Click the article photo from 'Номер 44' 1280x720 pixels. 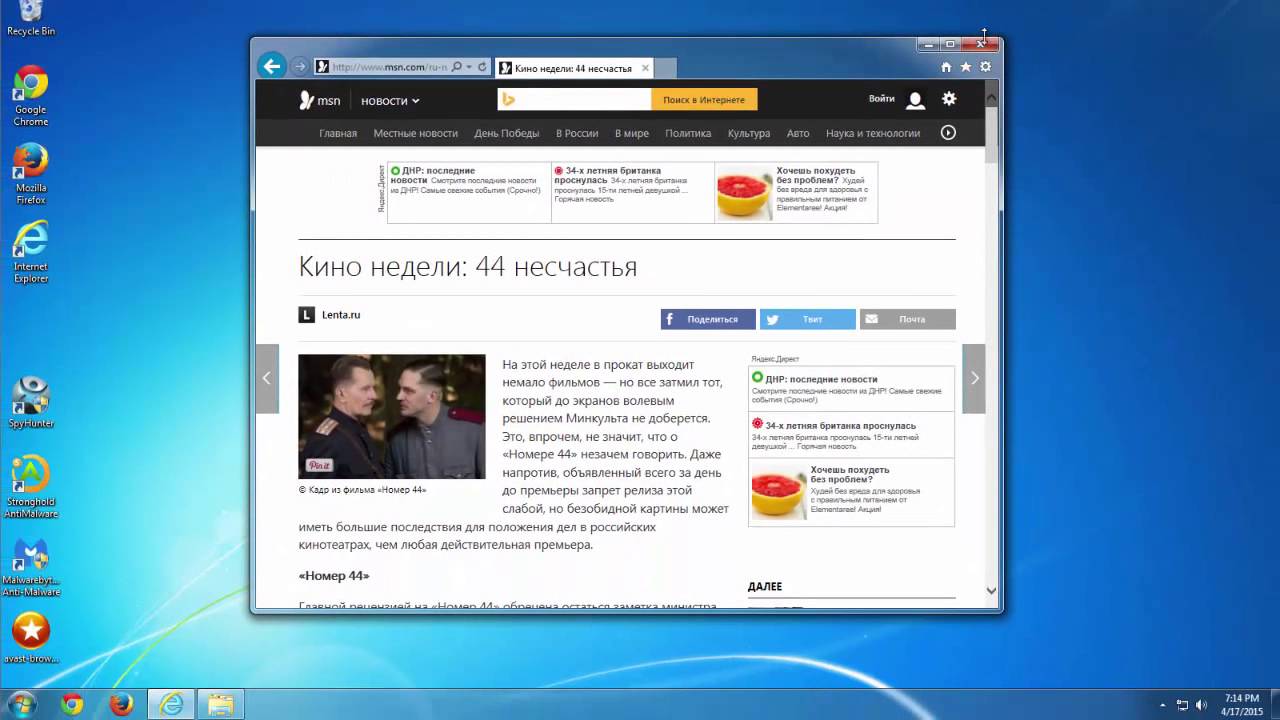(392, 416)
